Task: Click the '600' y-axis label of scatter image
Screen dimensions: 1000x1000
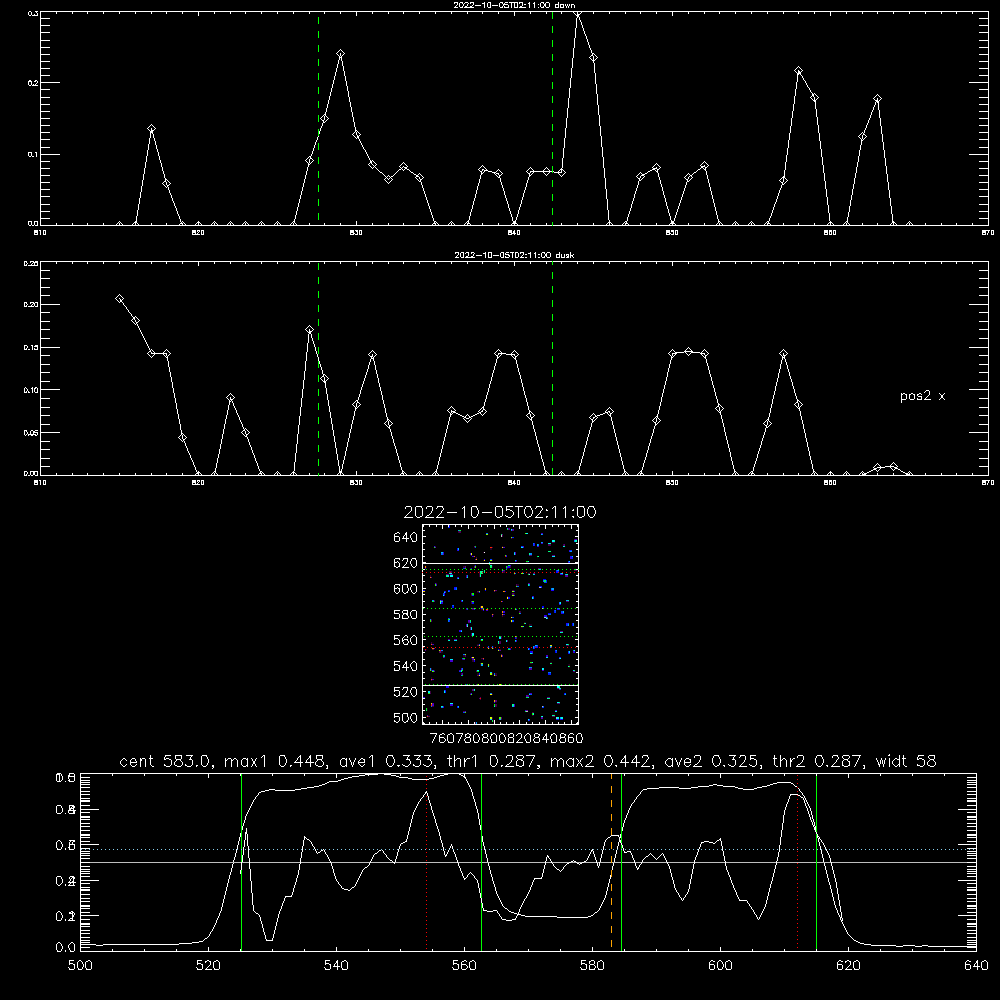Action: (x=405, y=589)
